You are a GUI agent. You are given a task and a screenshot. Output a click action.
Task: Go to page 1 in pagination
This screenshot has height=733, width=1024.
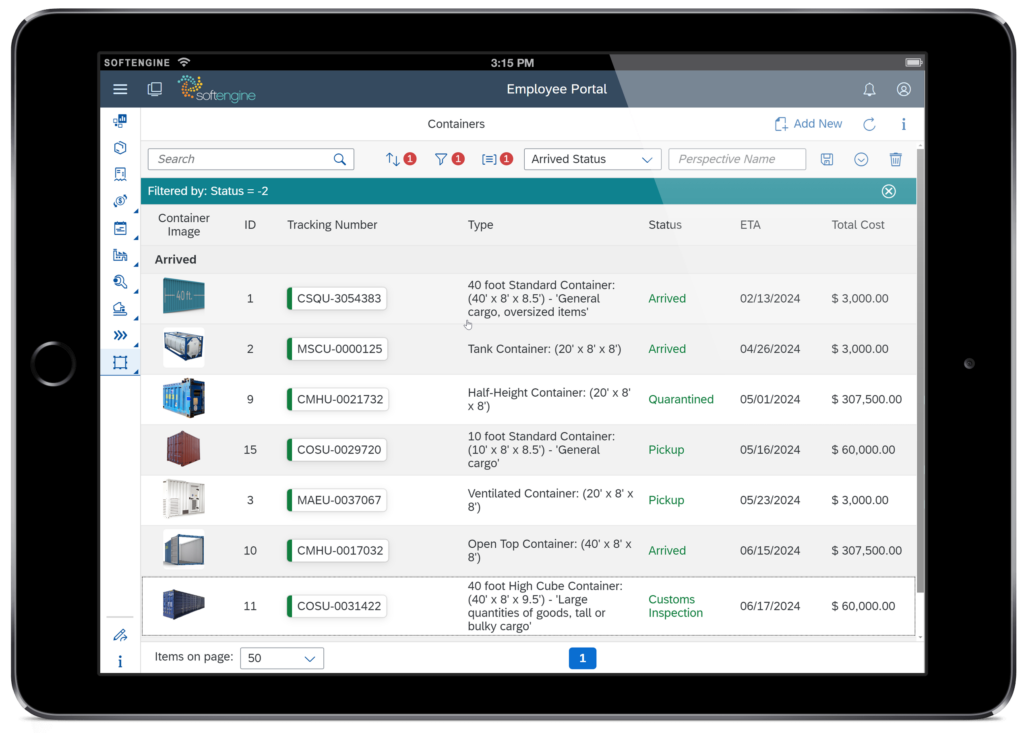pos(582,658)
